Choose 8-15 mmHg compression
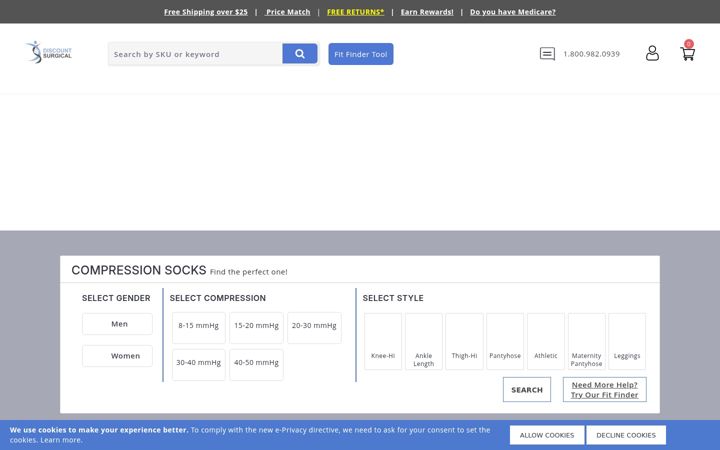 tap(199, 328)
